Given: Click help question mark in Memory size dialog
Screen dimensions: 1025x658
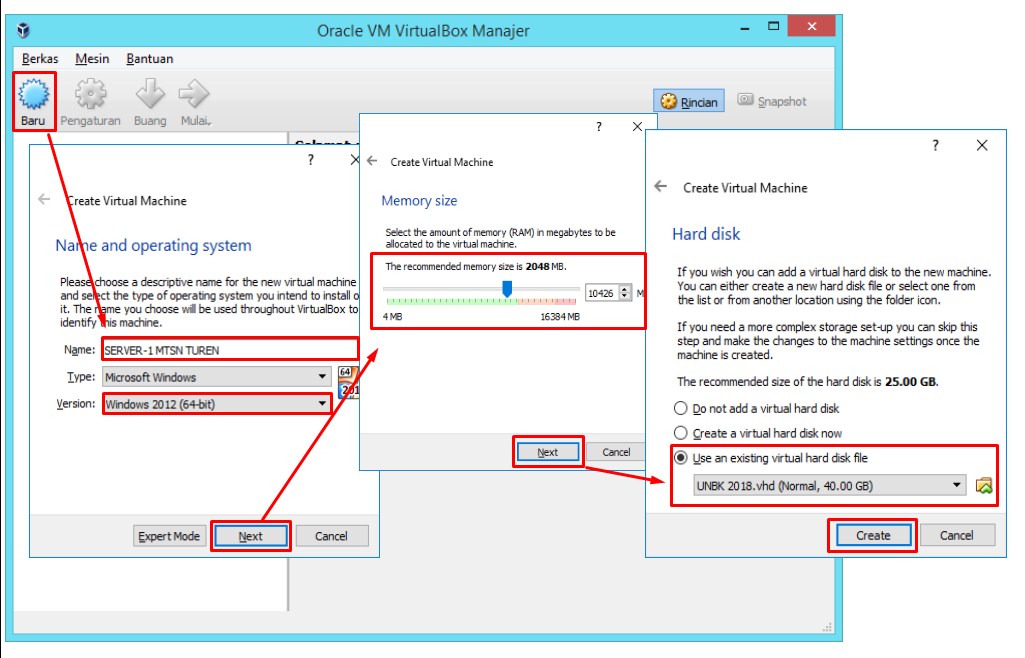Looking at the screenshot, I should tap(599, 127).
